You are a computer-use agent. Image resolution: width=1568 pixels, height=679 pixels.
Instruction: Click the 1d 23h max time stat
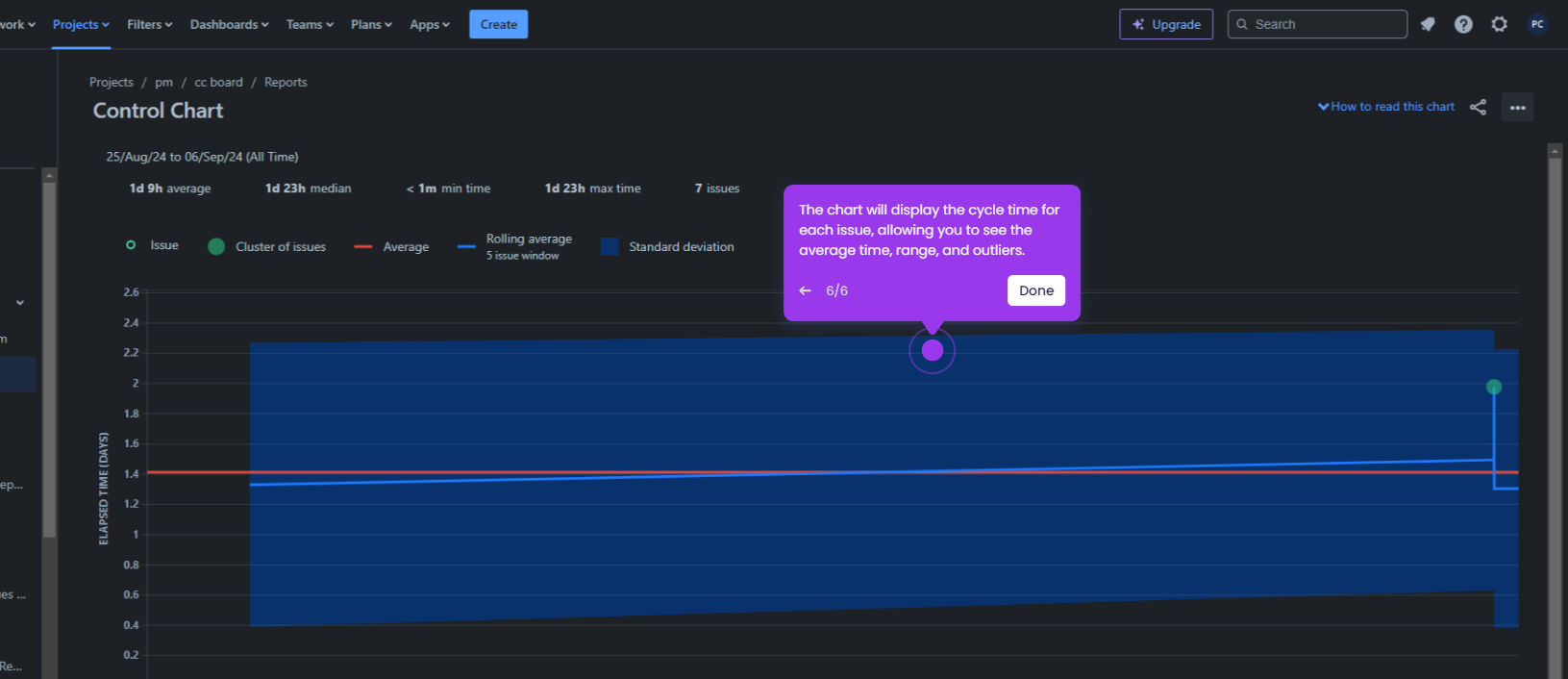(593, 189)
